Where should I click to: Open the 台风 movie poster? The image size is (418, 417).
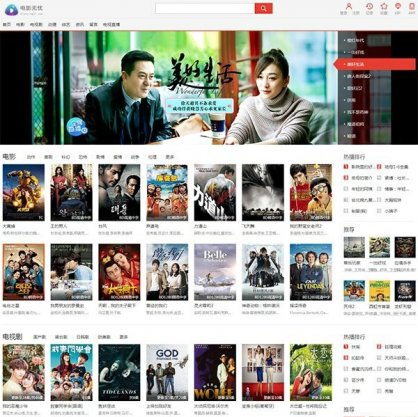[x=119, y=192]
